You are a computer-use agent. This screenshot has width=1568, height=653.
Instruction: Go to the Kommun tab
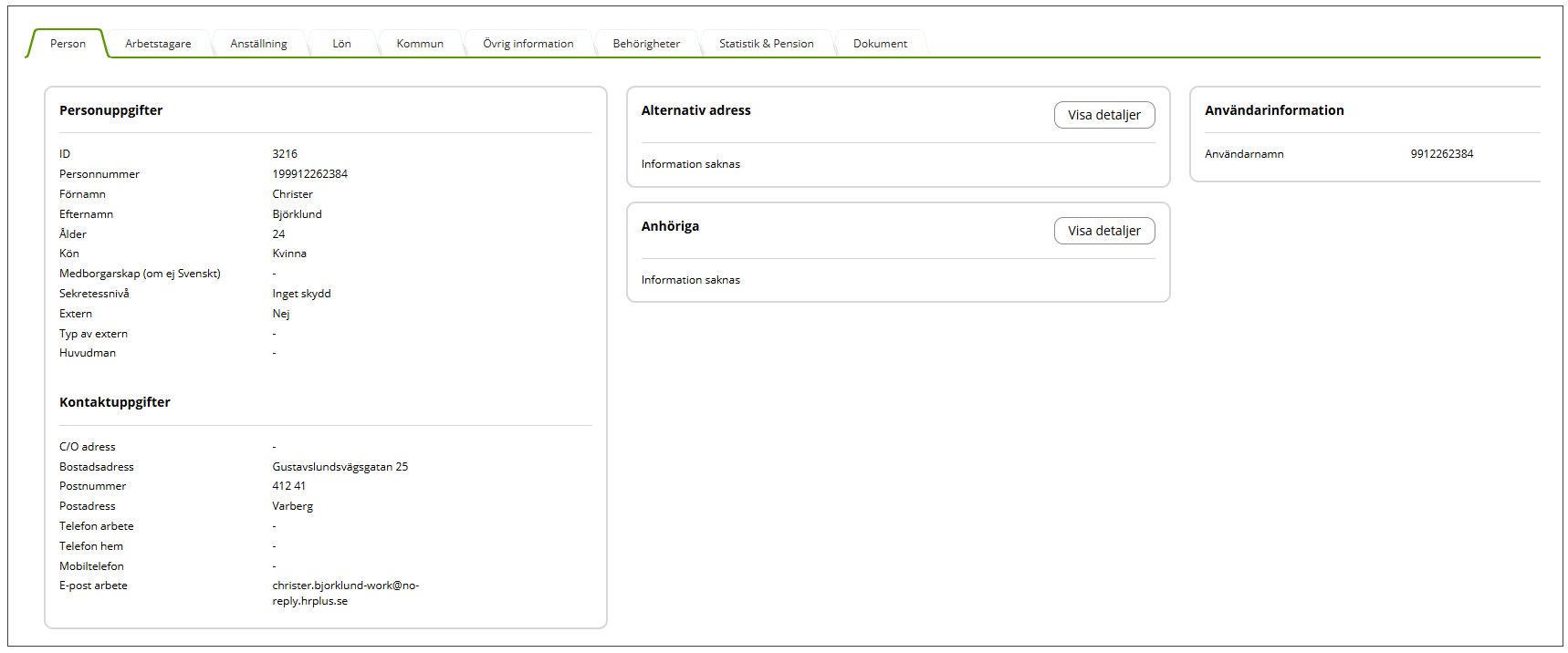tap(420, 44)
